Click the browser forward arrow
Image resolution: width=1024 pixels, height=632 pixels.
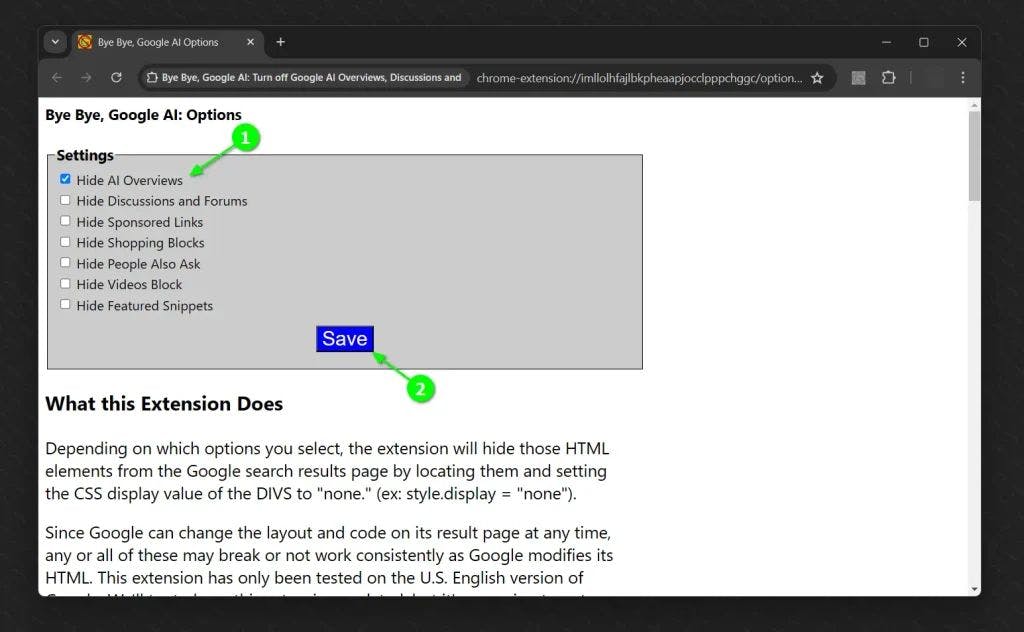tap(87, 78)
